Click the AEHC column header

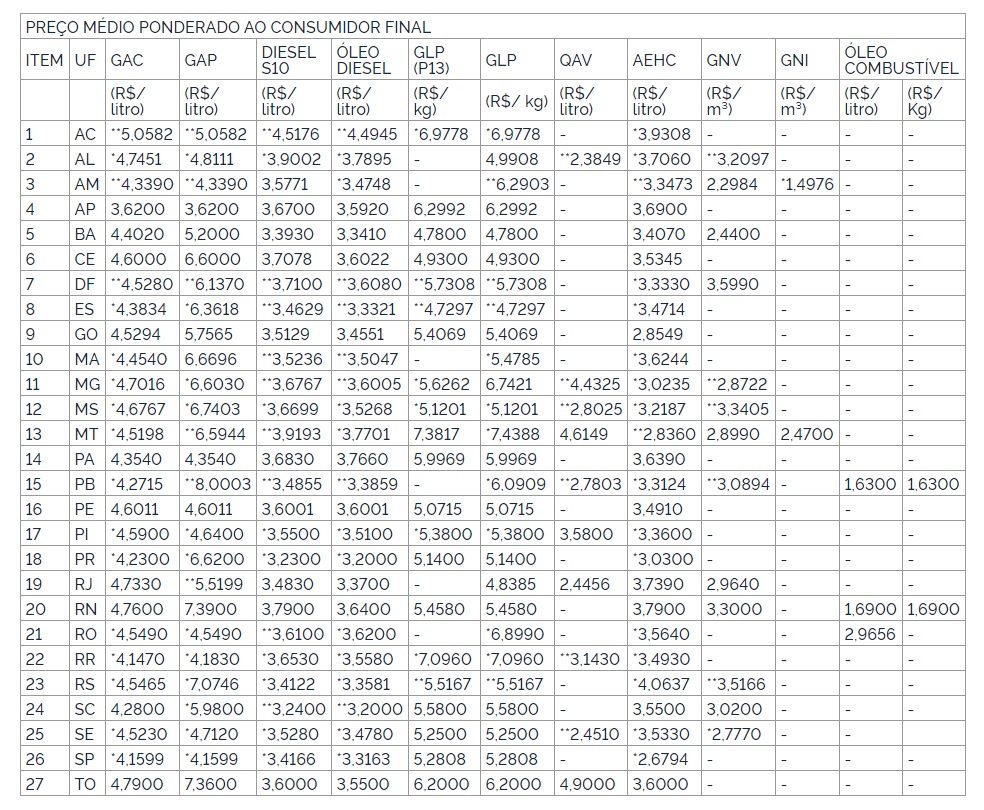[654, 60]
